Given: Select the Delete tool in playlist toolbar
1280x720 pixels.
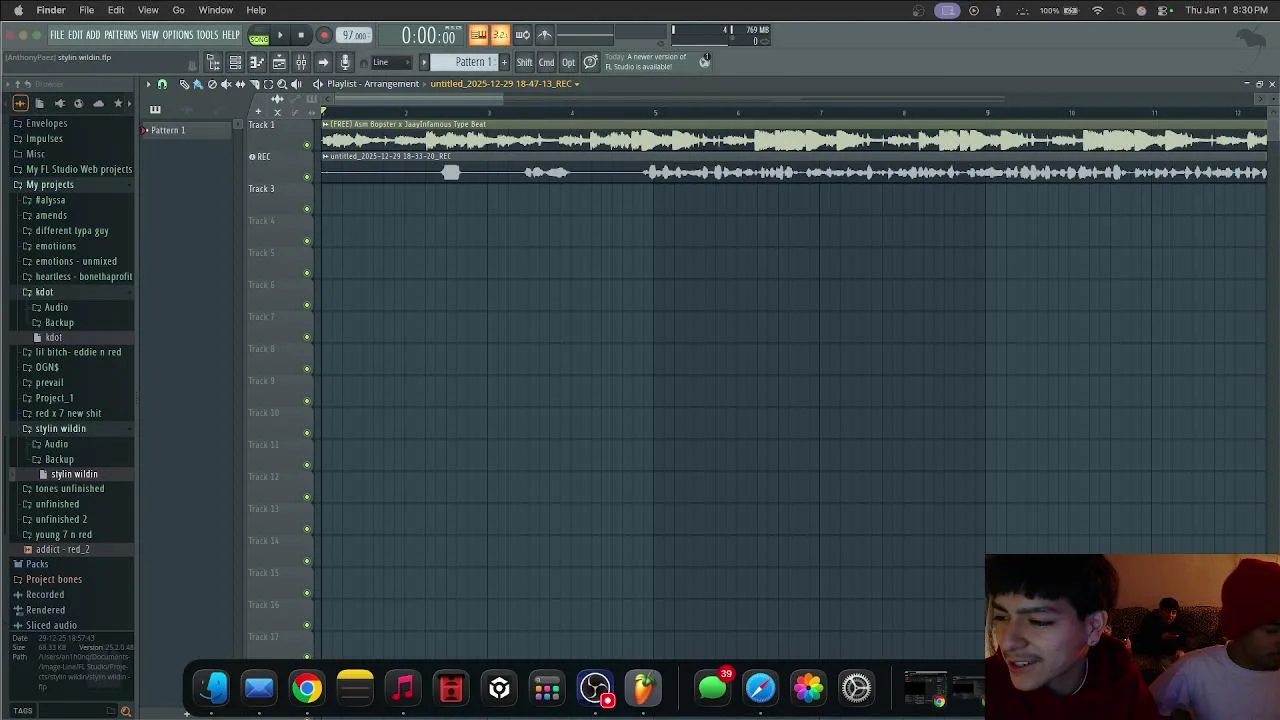Looking at the screenshot, I should click(212, 84).
